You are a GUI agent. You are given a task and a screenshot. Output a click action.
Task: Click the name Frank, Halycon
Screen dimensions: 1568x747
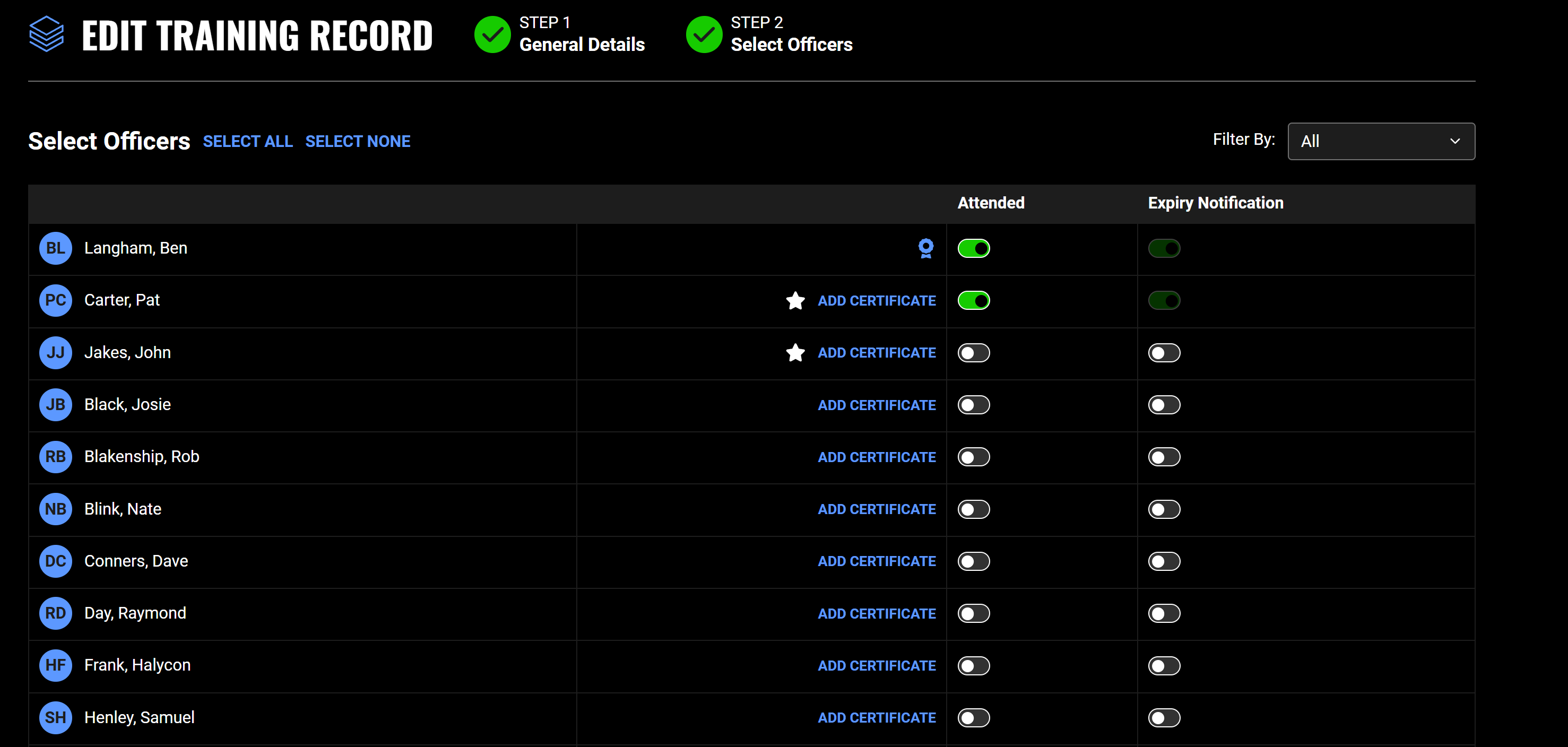click(137, 665)
